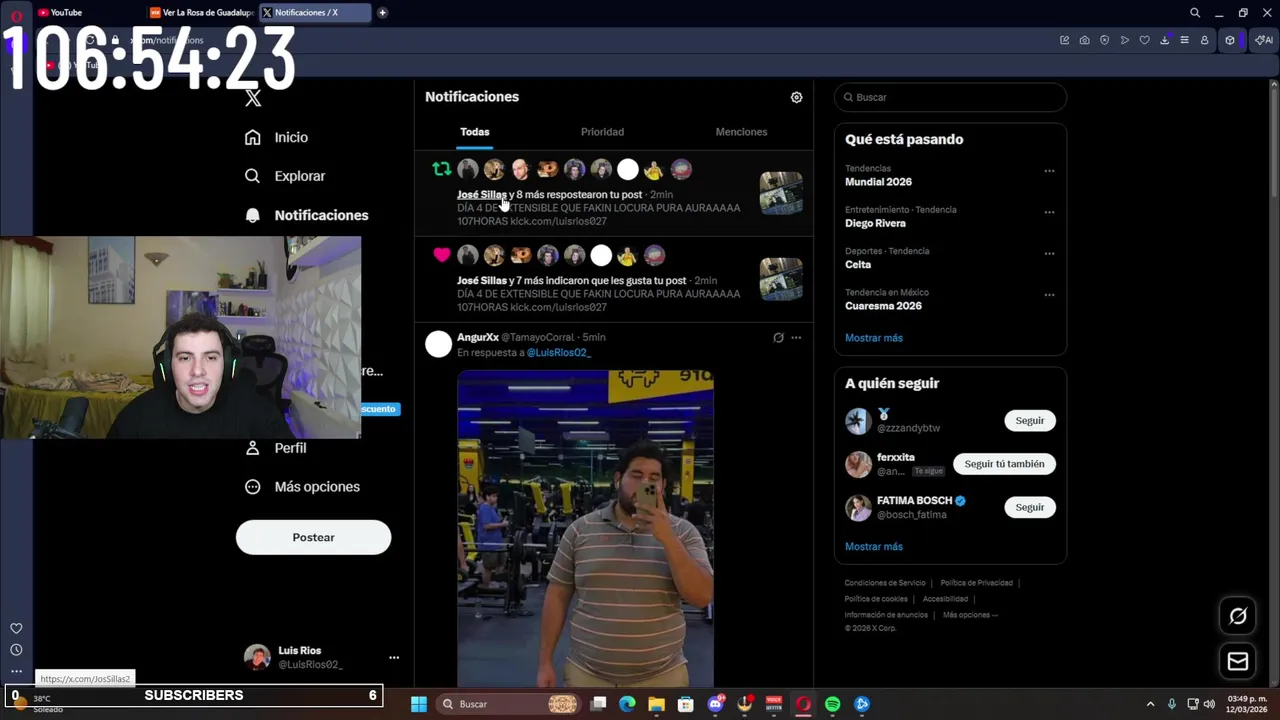Open Opera easy setup sliders icon

click(x=1184, y=40)
